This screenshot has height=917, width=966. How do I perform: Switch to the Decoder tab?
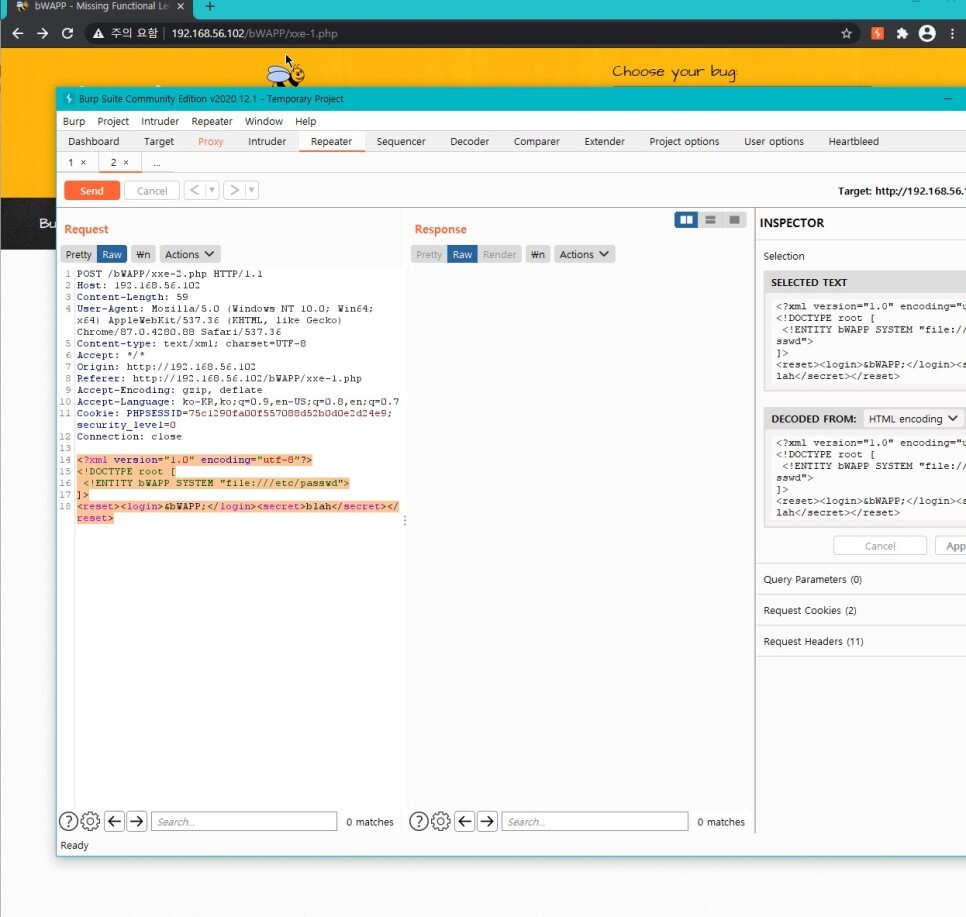pos(469,141)
